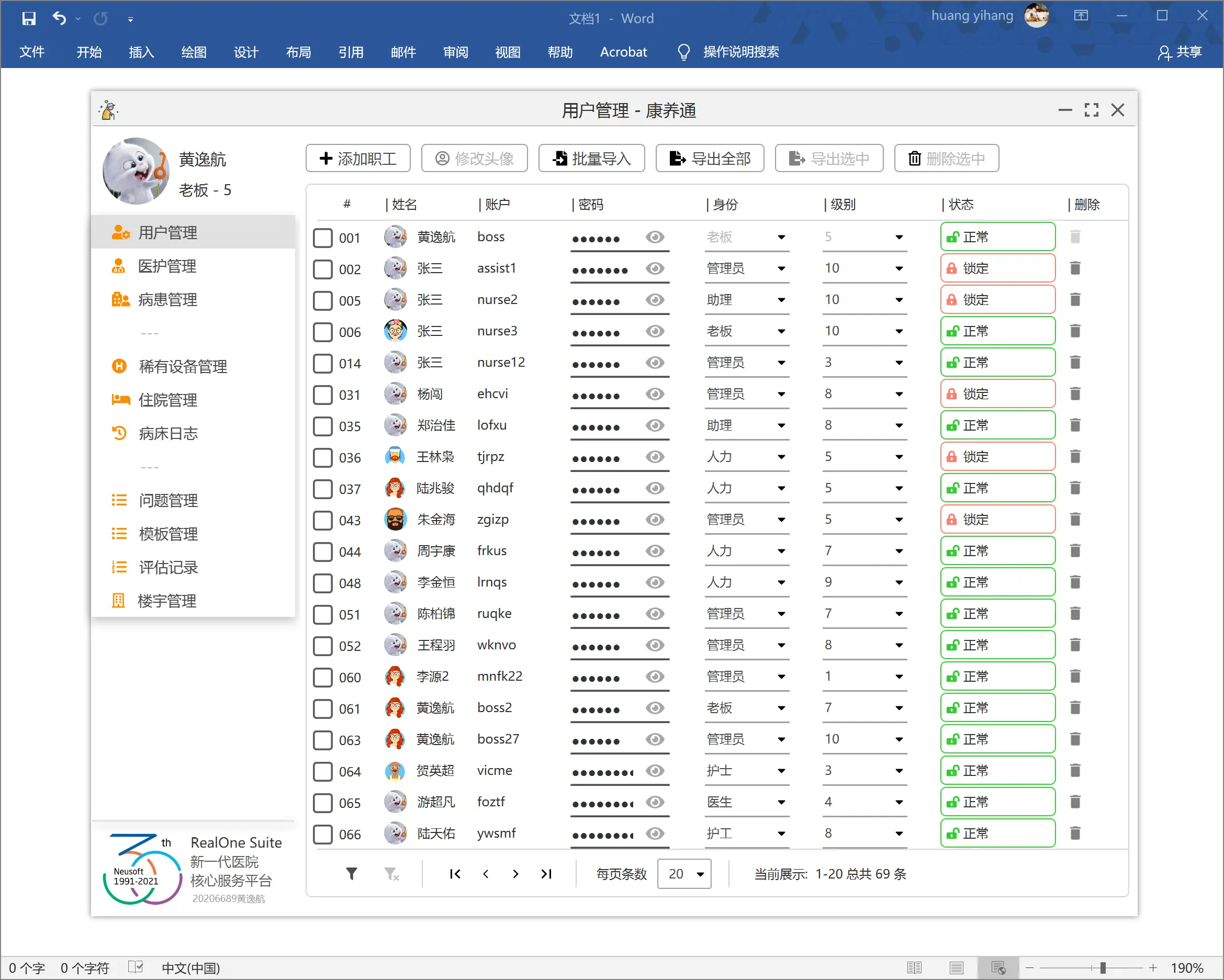
Task: Open the 布局 ribbon tab
Action: click(x=298, y=52)
